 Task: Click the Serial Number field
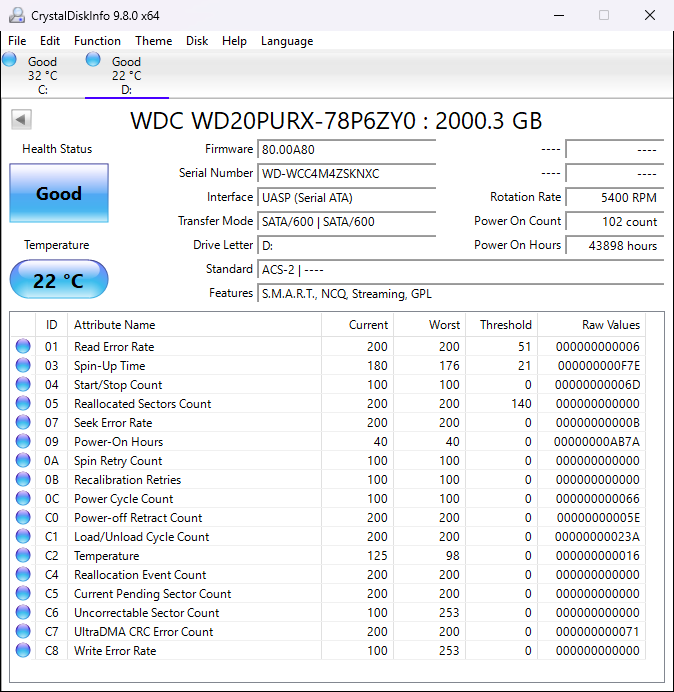coord(346,174)
